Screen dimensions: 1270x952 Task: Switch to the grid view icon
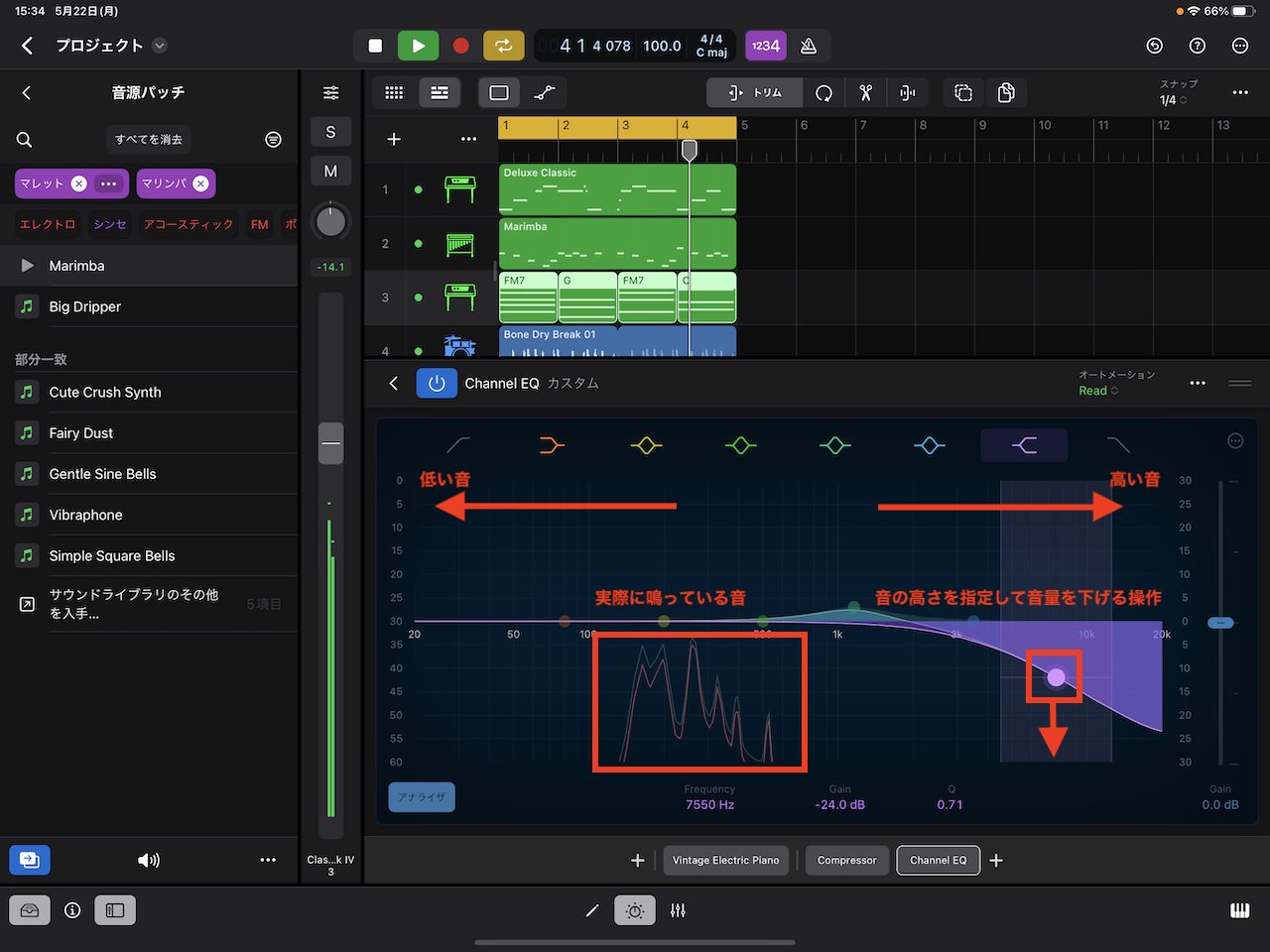coord(394,92)
